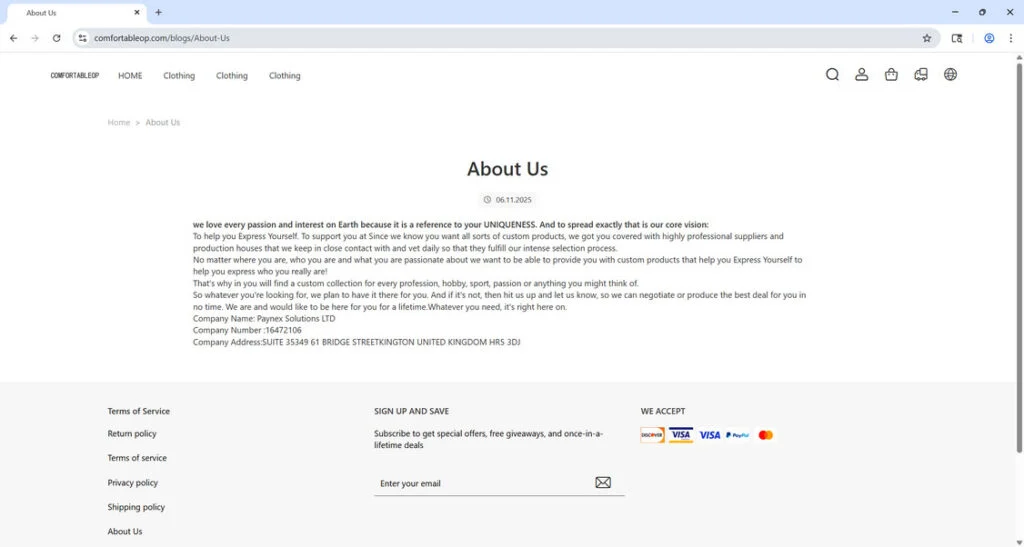Open lowercase Terms of service footer link
Viewport: 1024px width, 547px height.
point(137,458)
